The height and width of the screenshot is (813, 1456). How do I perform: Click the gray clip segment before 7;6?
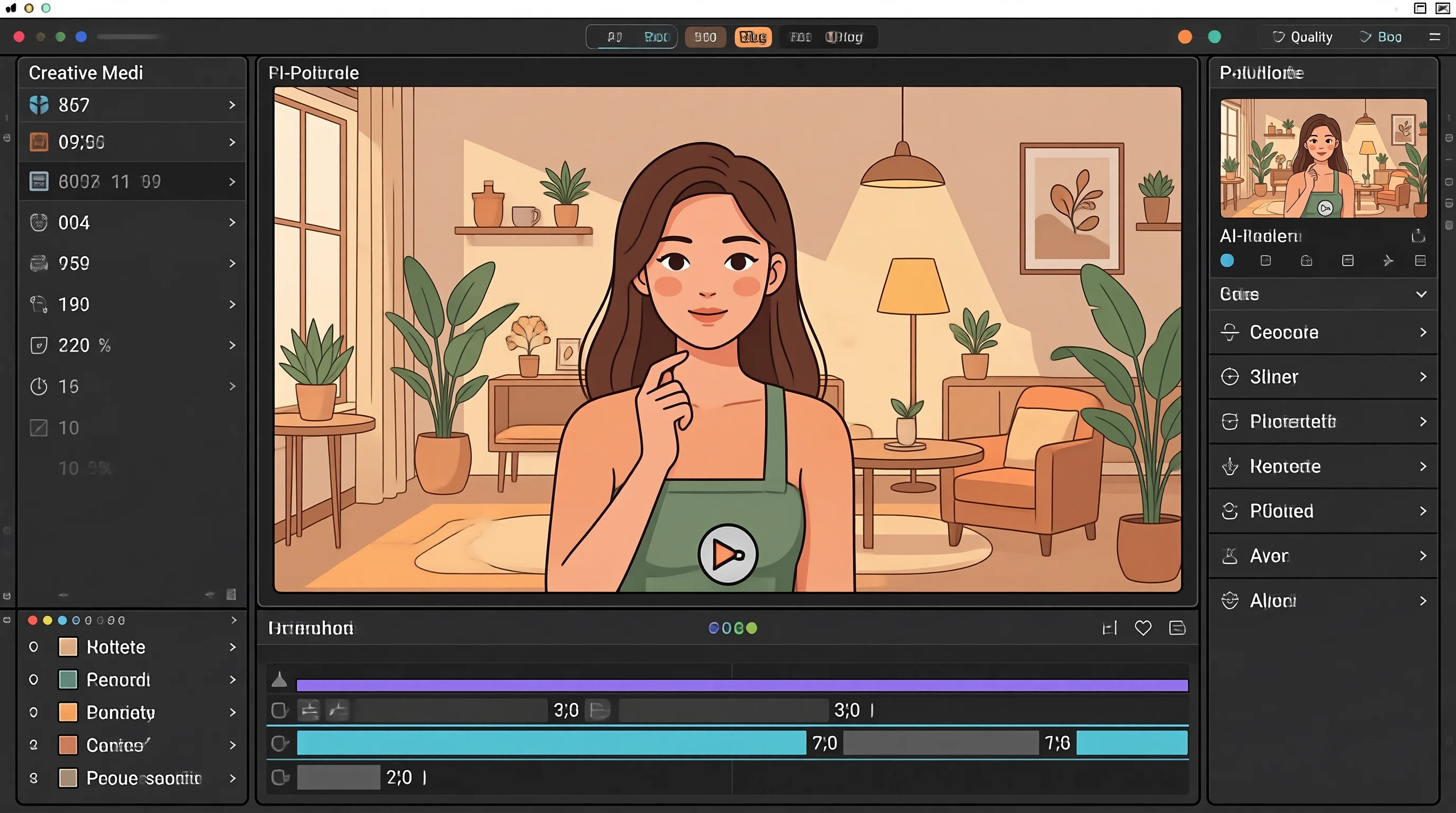pos(941,743)
